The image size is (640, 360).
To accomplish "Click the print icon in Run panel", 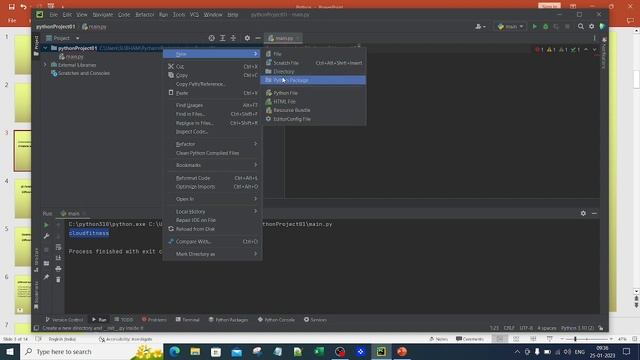I will pos(58,269).
